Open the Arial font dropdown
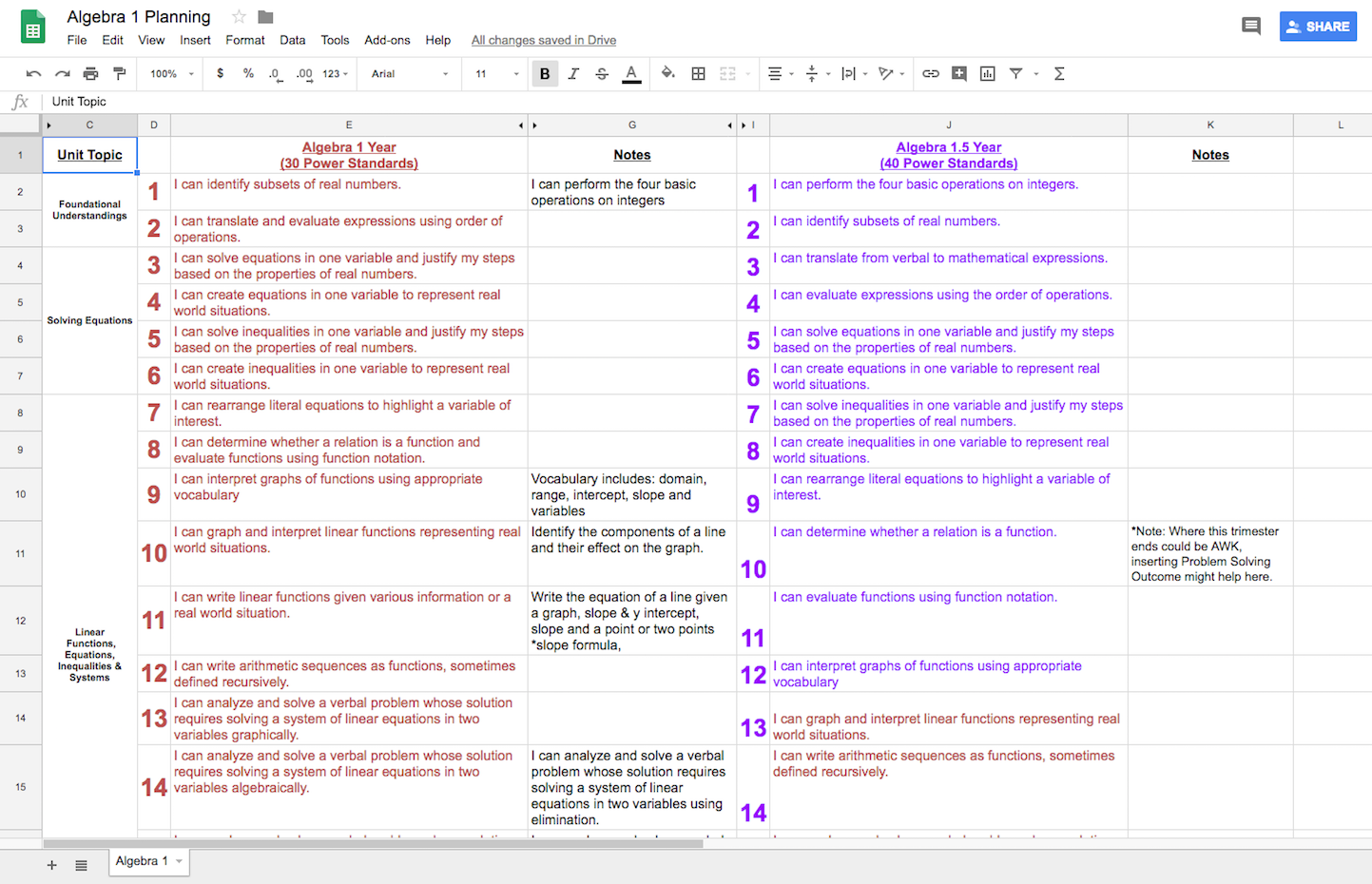This screenshot has height=884, width=1372. (409, 73)
